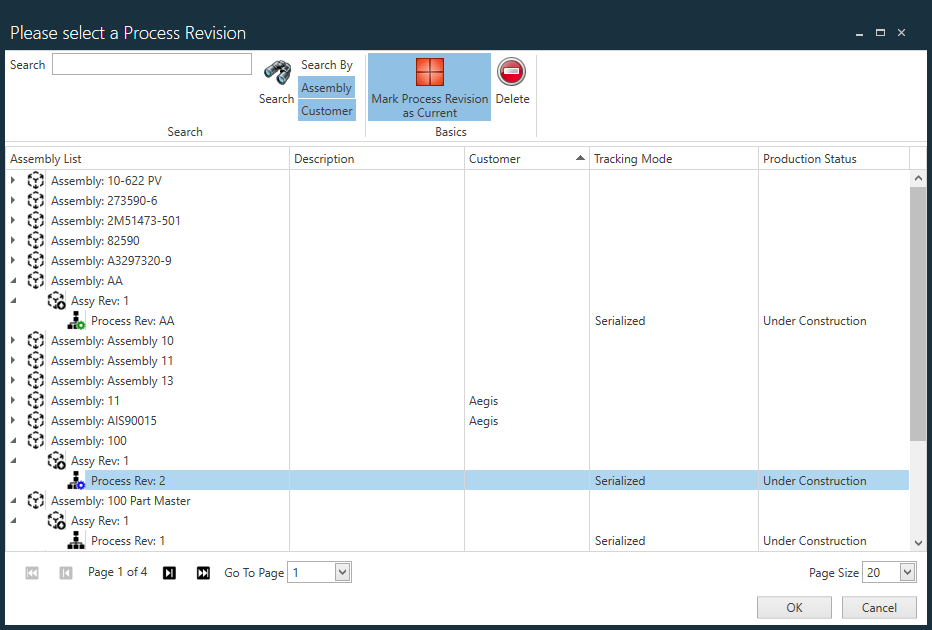This screenshot has height=630, width=932.
Task: Click the Process Rev: 2 icon
Action: click(x=76, y=481)
